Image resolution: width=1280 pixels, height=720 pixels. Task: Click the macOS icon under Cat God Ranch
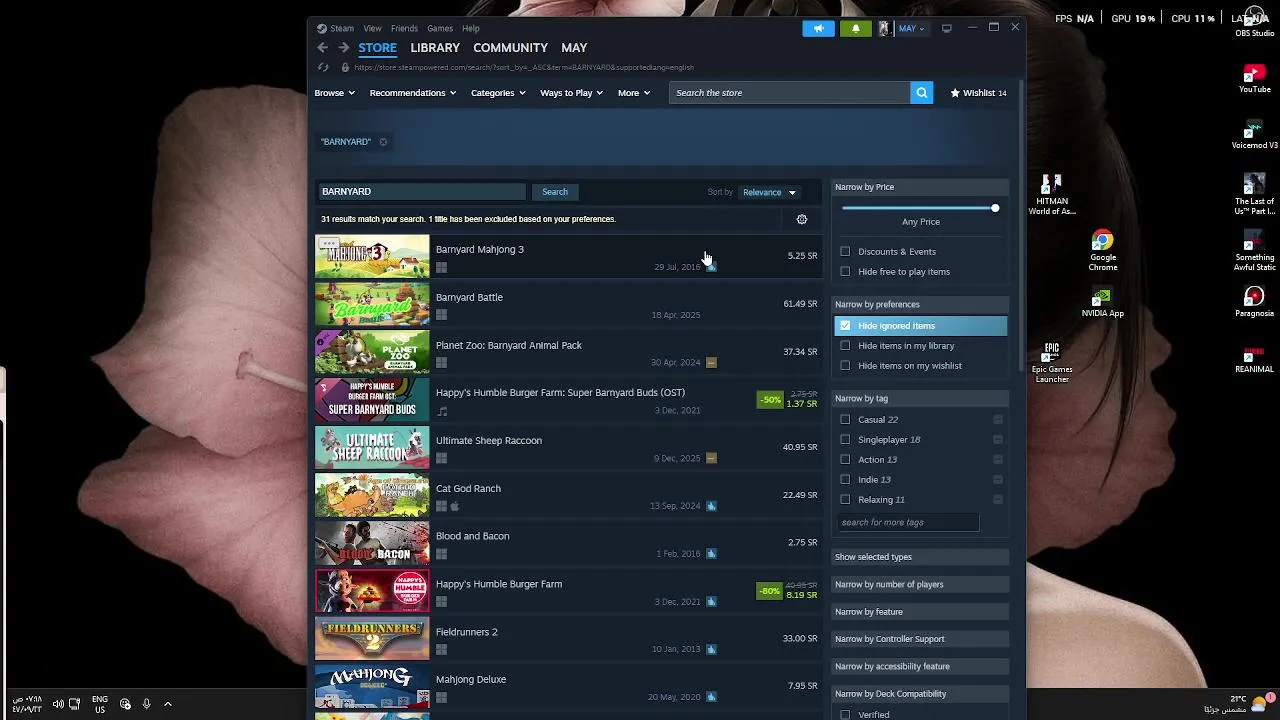[x=455, y=506]
